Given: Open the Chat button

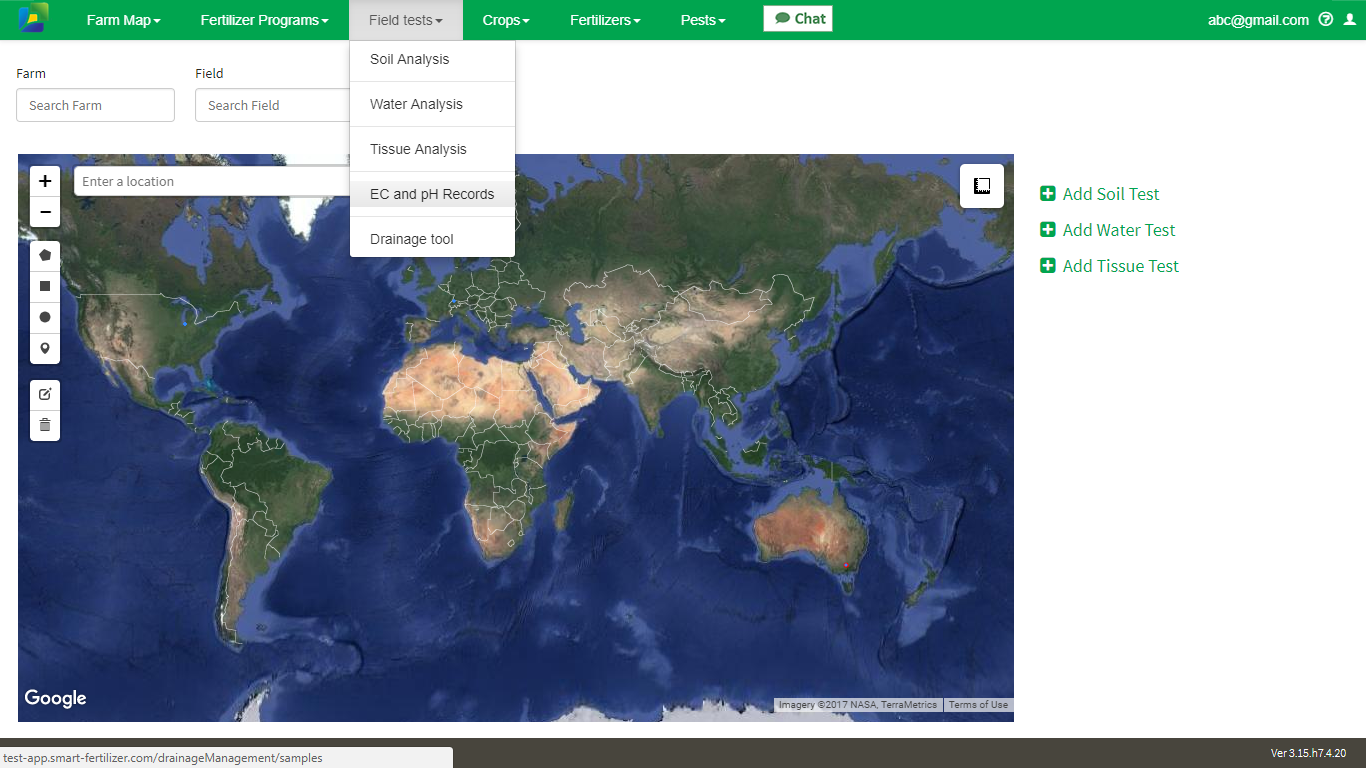Looking at the screenshot, I should (x=798, y=18).
